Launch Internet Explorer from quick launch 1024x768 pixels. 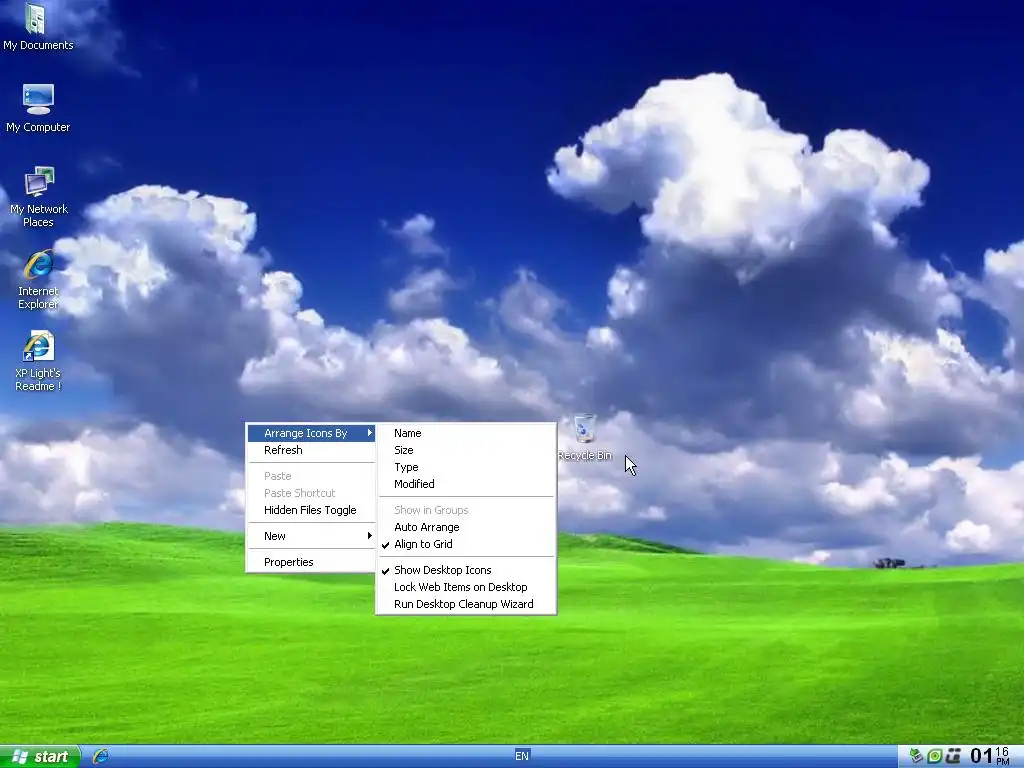(x=101, y=756)
